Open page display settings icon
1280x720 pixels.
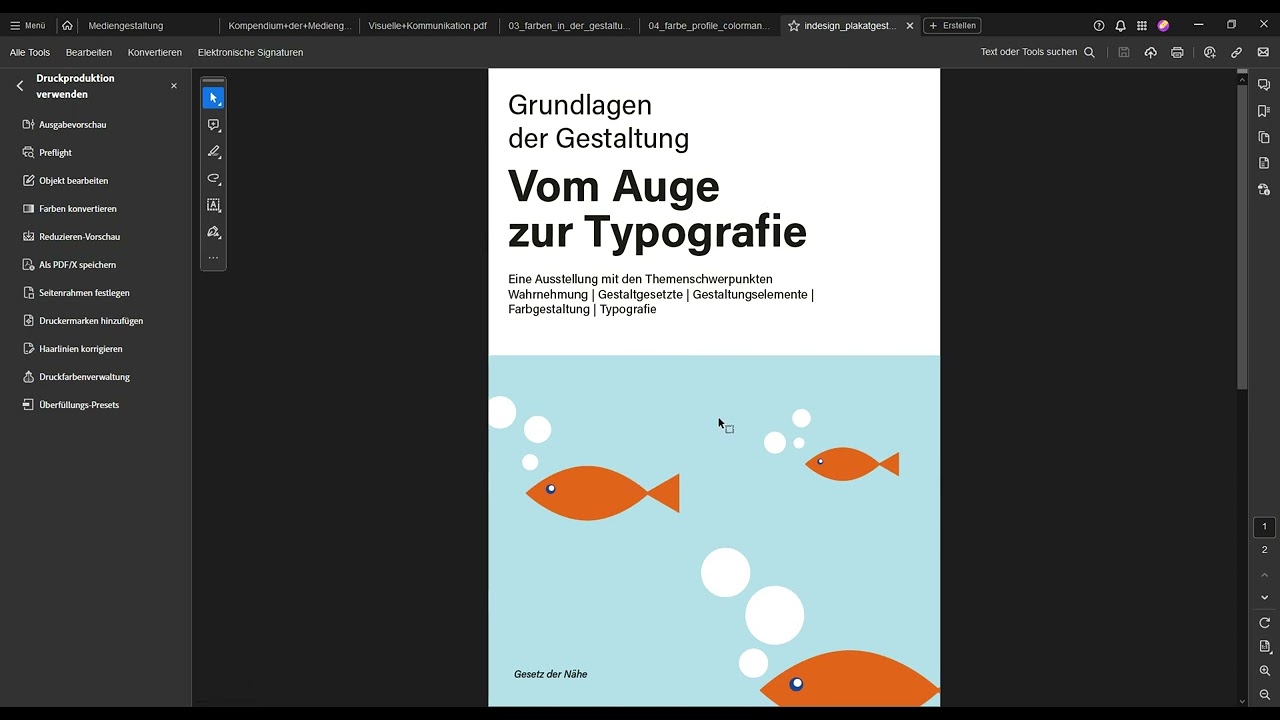pyautogui.click(x=1264, y=647)
